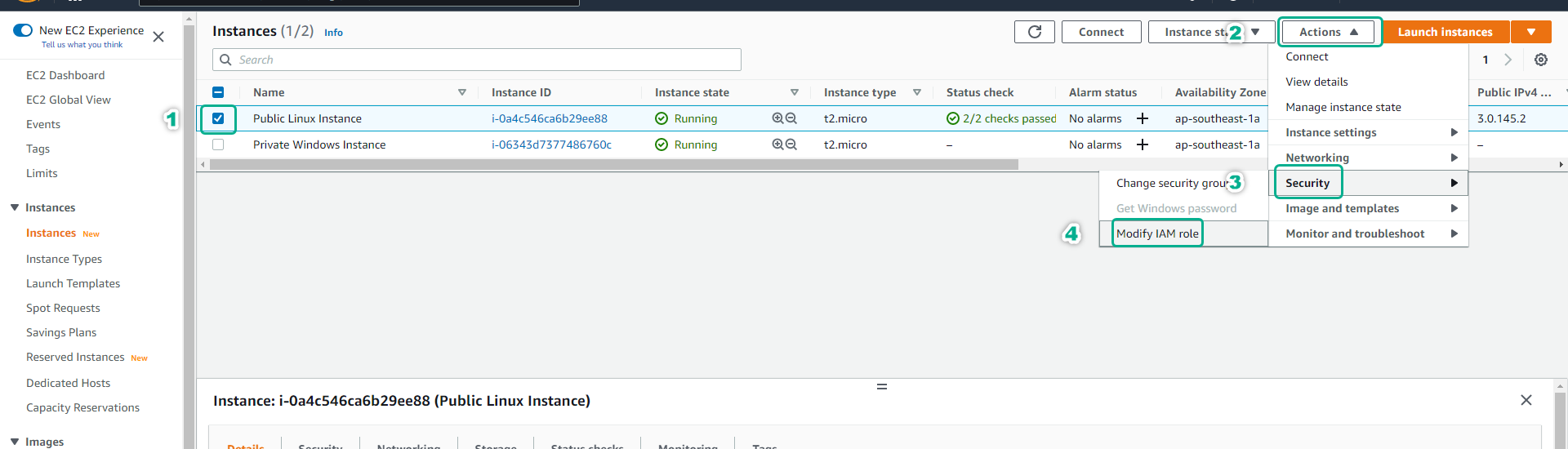Open instance ID i-0a4c546ca6b29ee88 link
Viewport: 1568px width, 449px height.
tap(549, 118)
